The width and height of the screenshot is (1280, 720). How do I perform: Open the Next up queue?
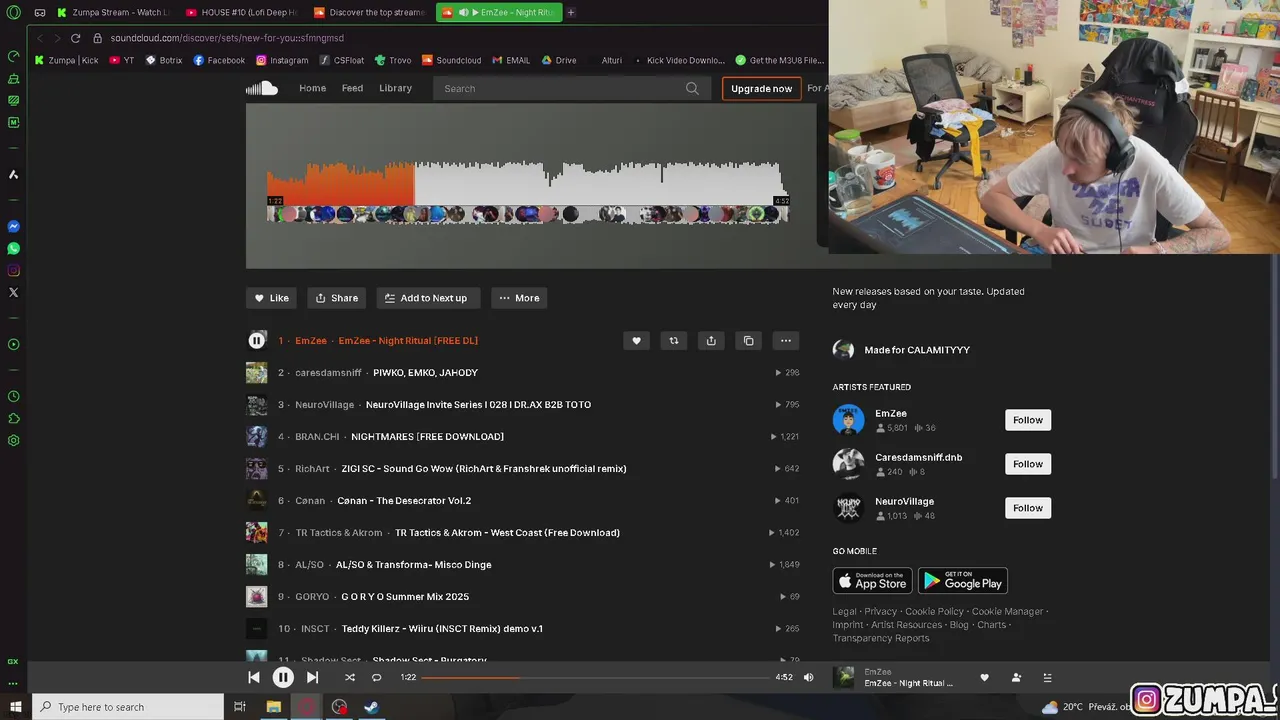click(1047, 678)
